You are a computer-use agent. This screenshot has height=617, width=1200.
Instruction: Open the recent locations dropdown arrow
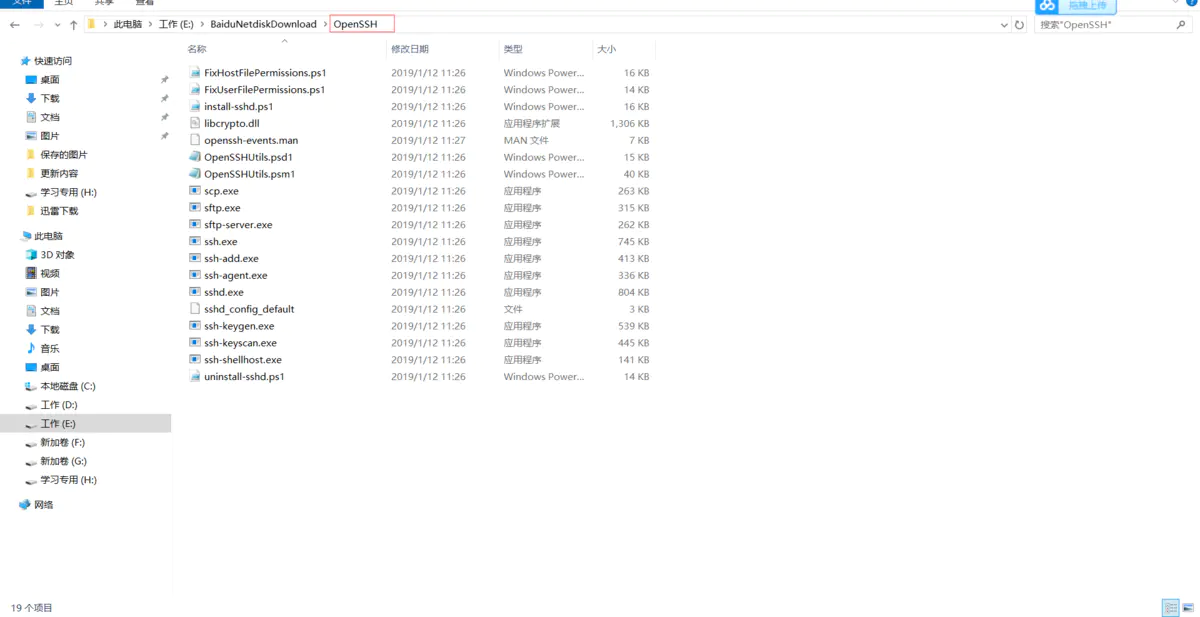(58, 24)
